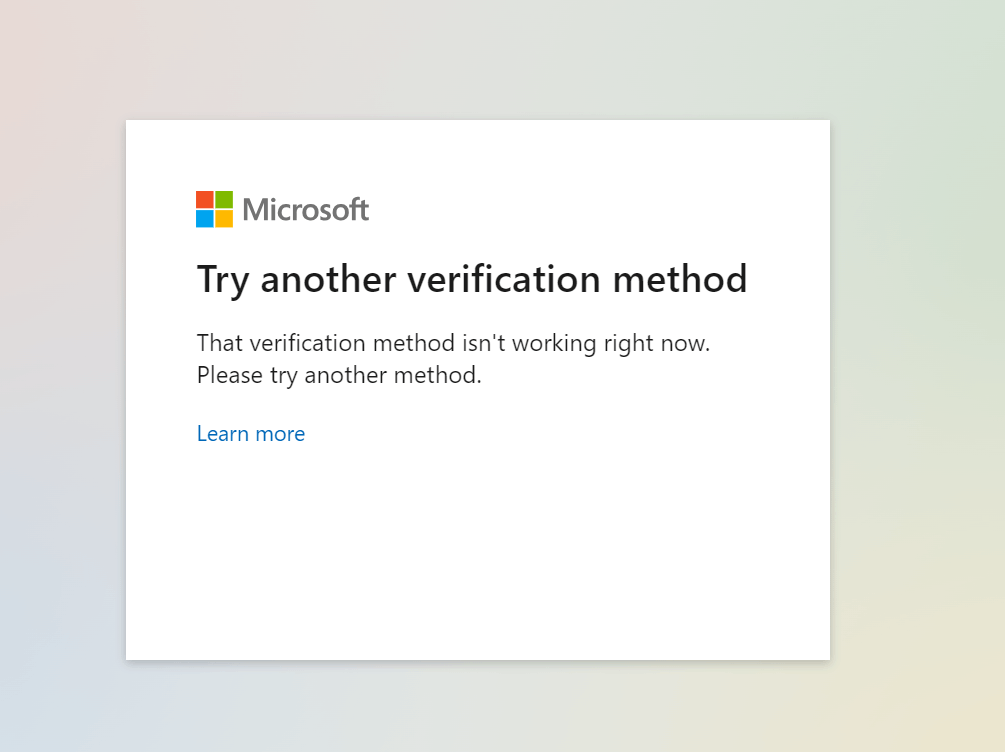The height and width of the screenshot is (752, 1005).
Task: Click the Microsoft four-square logo
Action: tap(214, 209)
